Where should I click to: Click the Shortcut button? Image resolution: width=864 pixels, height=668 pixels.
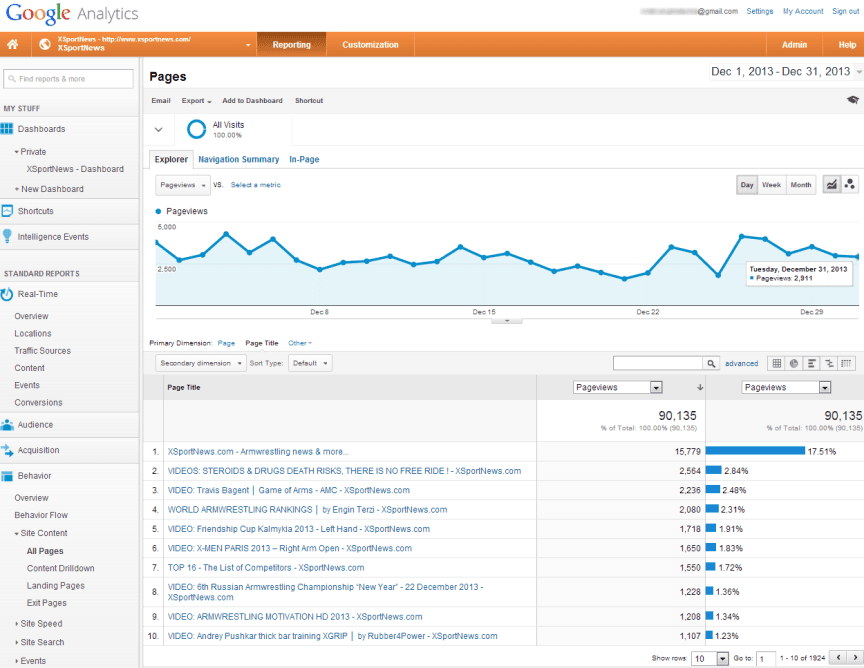pos(309,100)
